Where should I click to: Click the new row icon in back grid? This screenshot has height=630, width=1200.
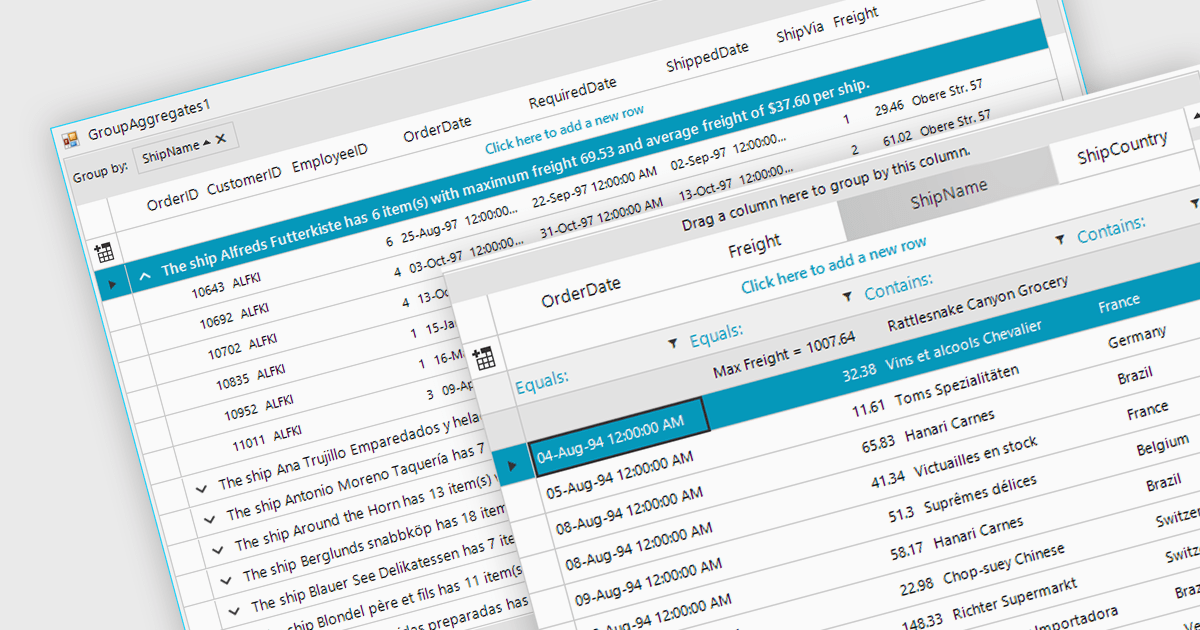click(x=104, y=253)
